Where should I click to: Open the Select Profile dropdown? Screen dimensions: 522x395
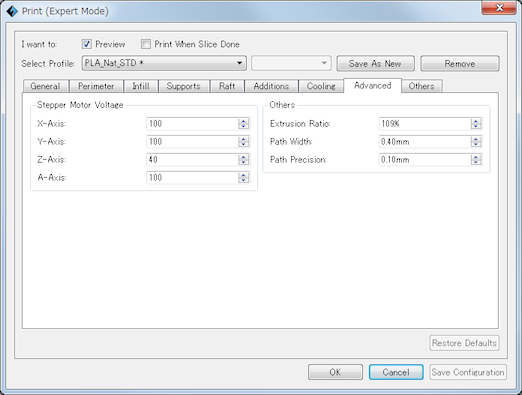(164, 63)
